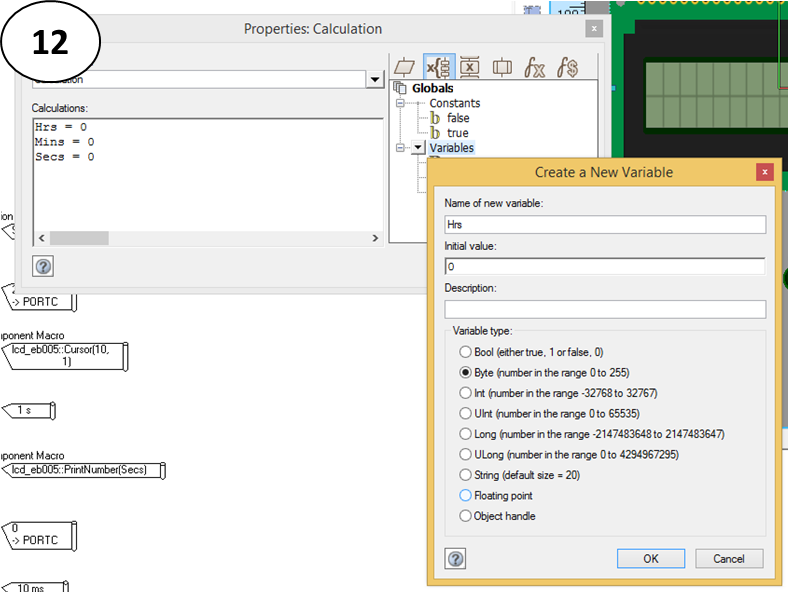Click OK to create the variable
The width and height of the screenshot is (788, 592).
click(x=651, y=559)
